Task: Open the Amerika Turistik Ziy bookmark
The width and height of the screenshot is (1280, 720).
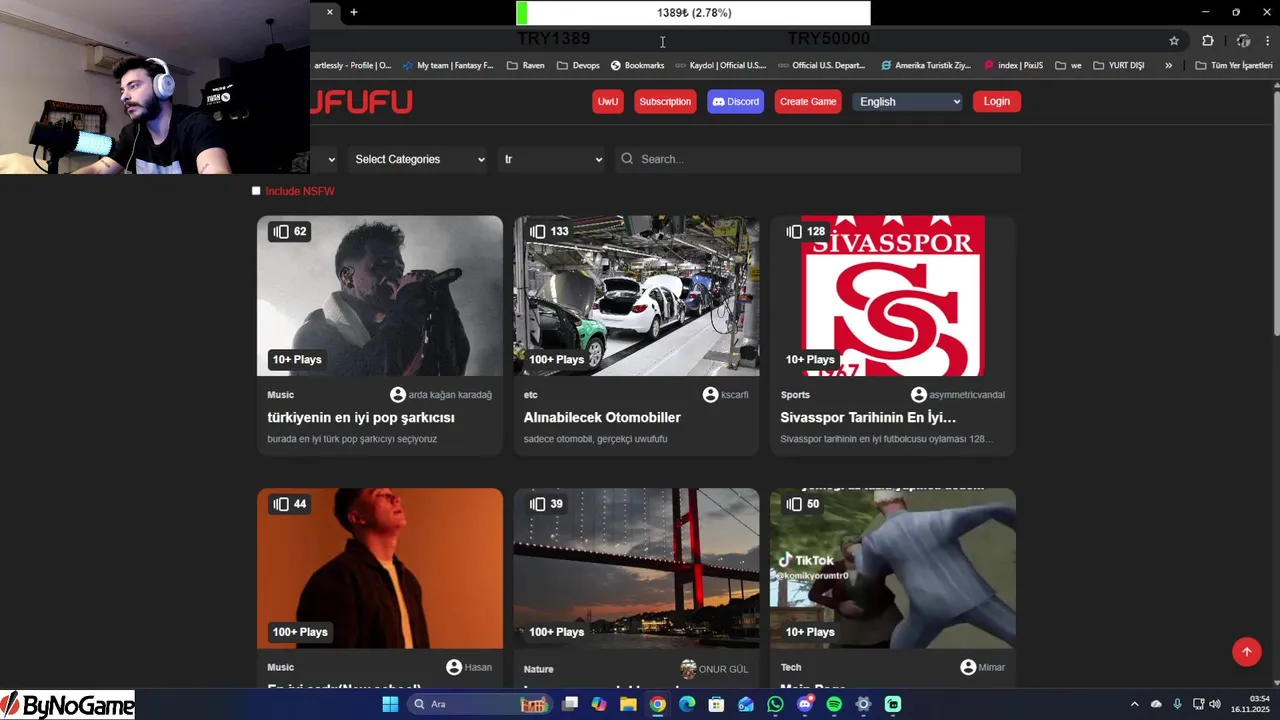Action: point(926,65)
